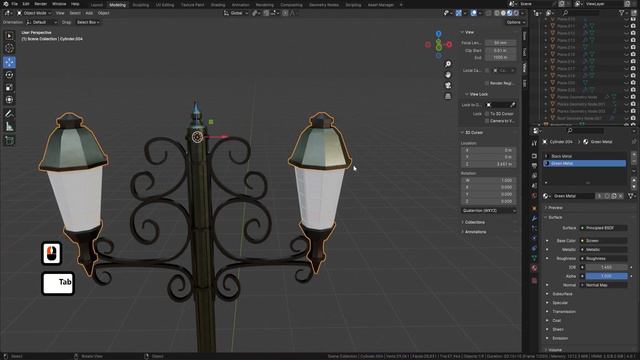
Task: Open the File menu
Action: (14, 4)
